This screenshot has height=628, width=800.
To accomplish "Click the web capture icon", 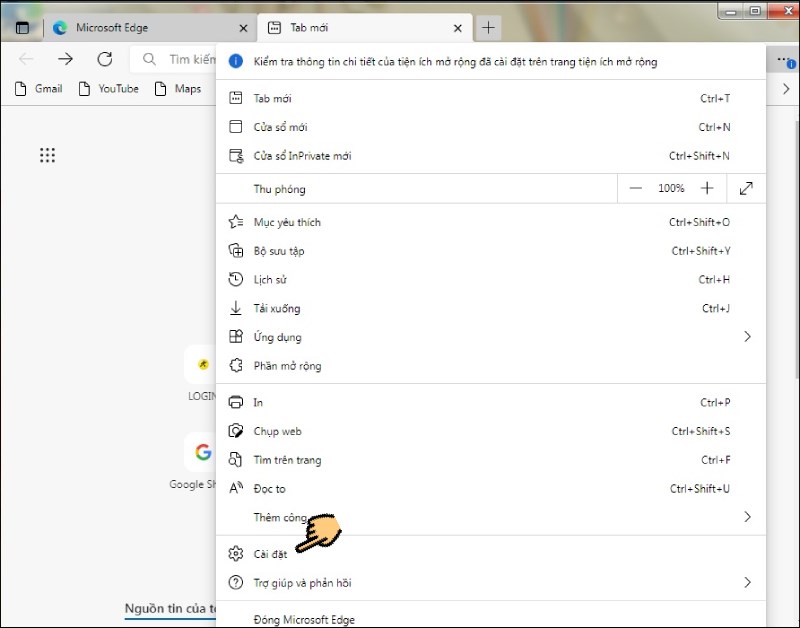I will click(235, 431).
